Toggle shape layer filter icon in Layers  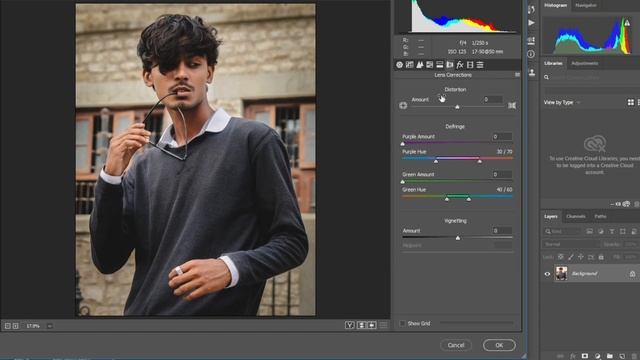click(622, 231)
